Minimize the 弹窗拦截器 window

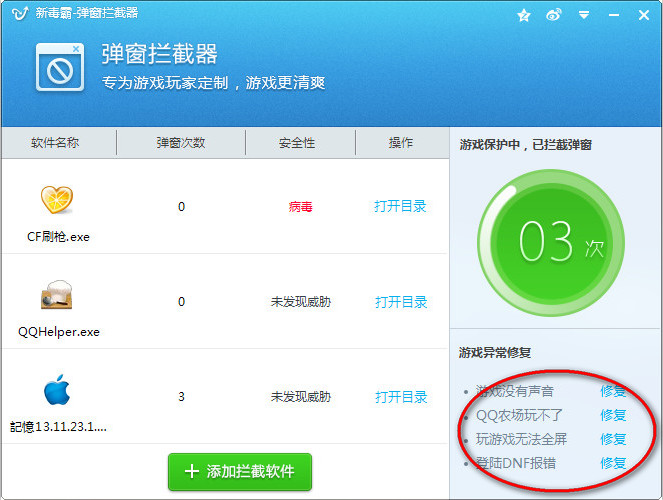(x=614, y=16)
